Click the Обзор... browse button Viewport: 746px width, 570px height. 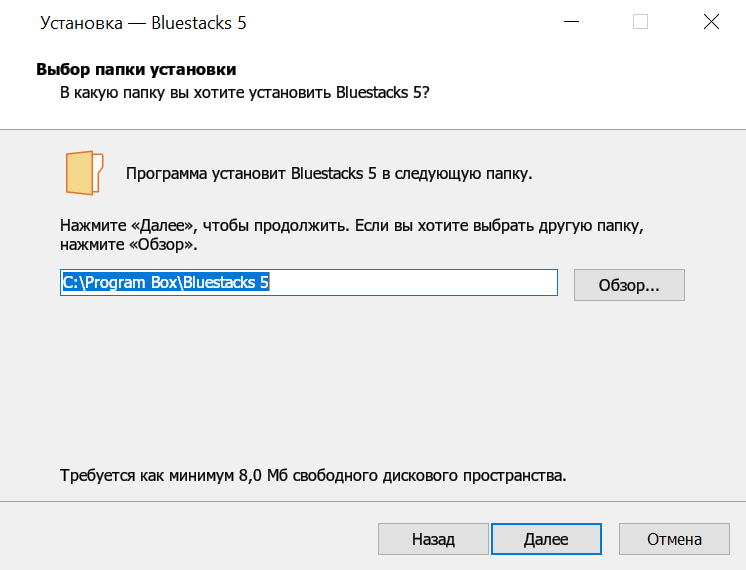(629, 285)
